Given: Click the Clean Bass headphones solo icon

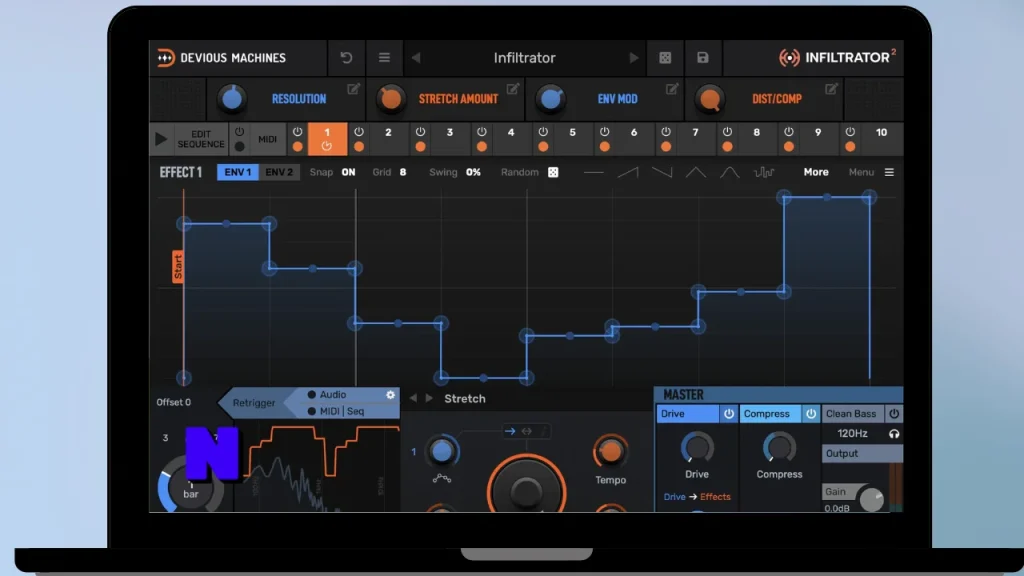Looking at the screenshot, I should (x=894, y=434).
